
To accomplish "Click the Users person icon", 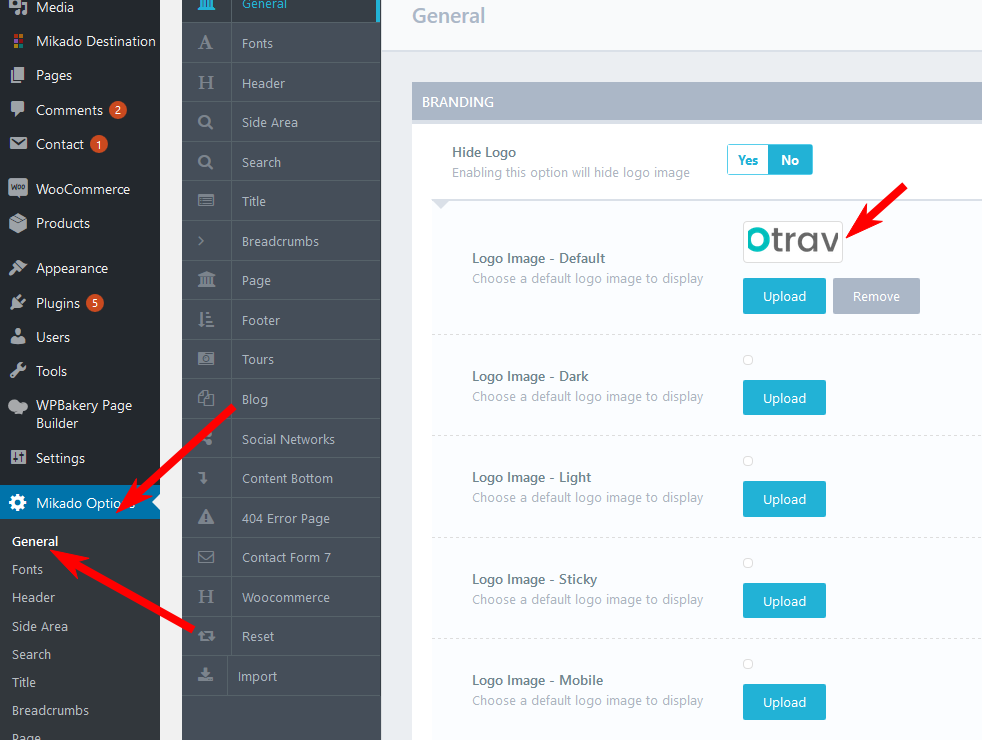I will point(18,336).
